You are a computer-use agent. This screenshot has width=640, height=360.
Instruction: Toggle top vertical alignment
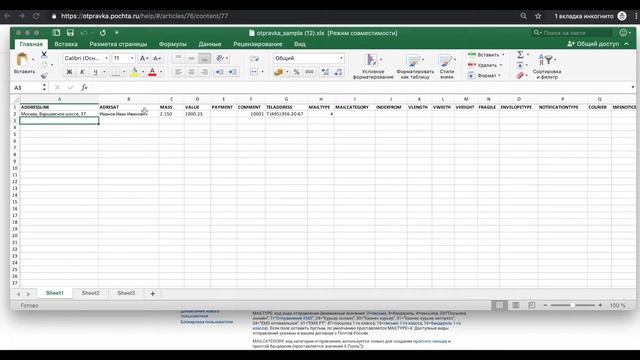pos(178,58)
